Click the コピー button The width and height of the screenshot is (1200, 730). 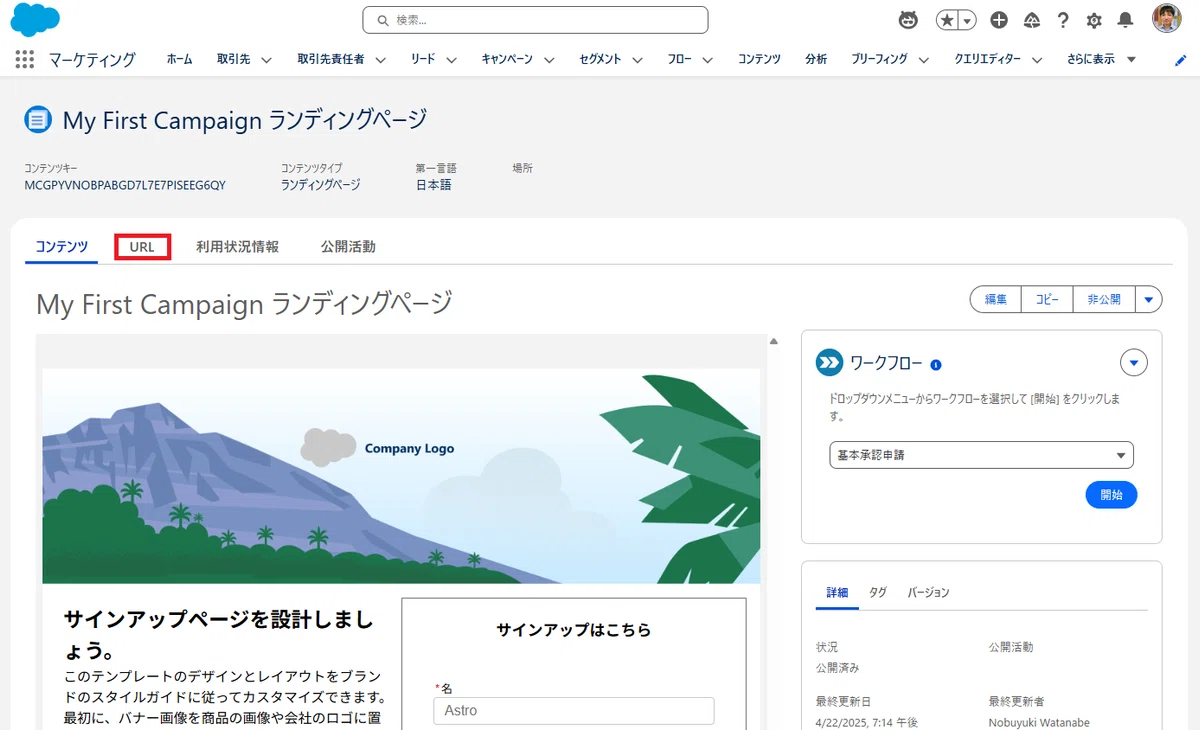[x=1047, y=299]
